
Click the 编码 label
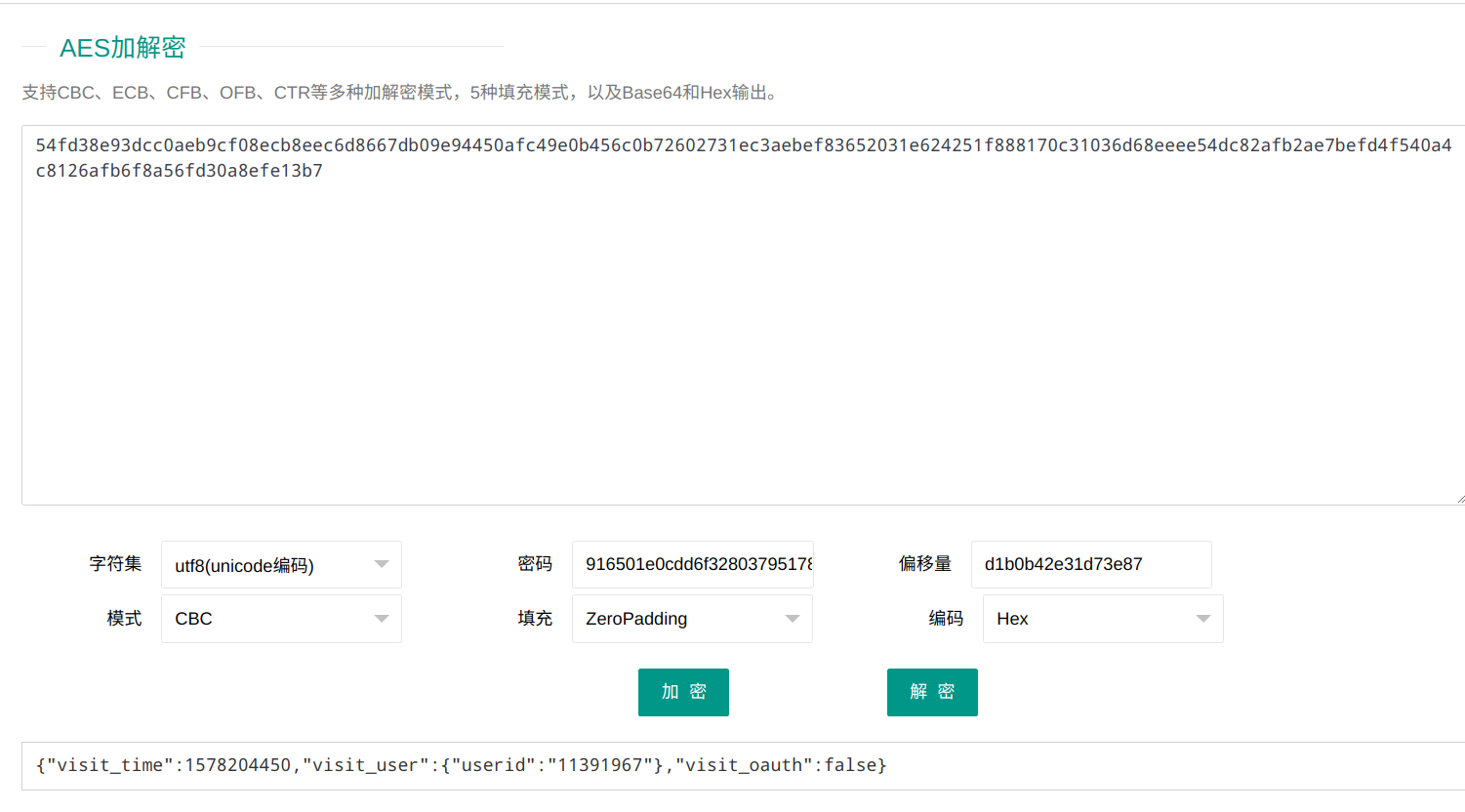pyautogui.click(x=946, y=619)
